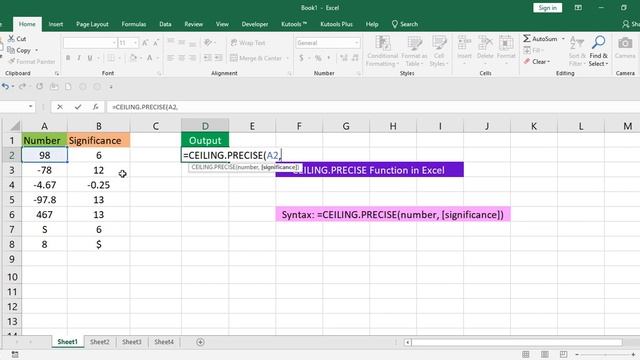Viewport: 640px width, 360px height.
Task: Click the Clear eraser icon
Action: point(527,62)
